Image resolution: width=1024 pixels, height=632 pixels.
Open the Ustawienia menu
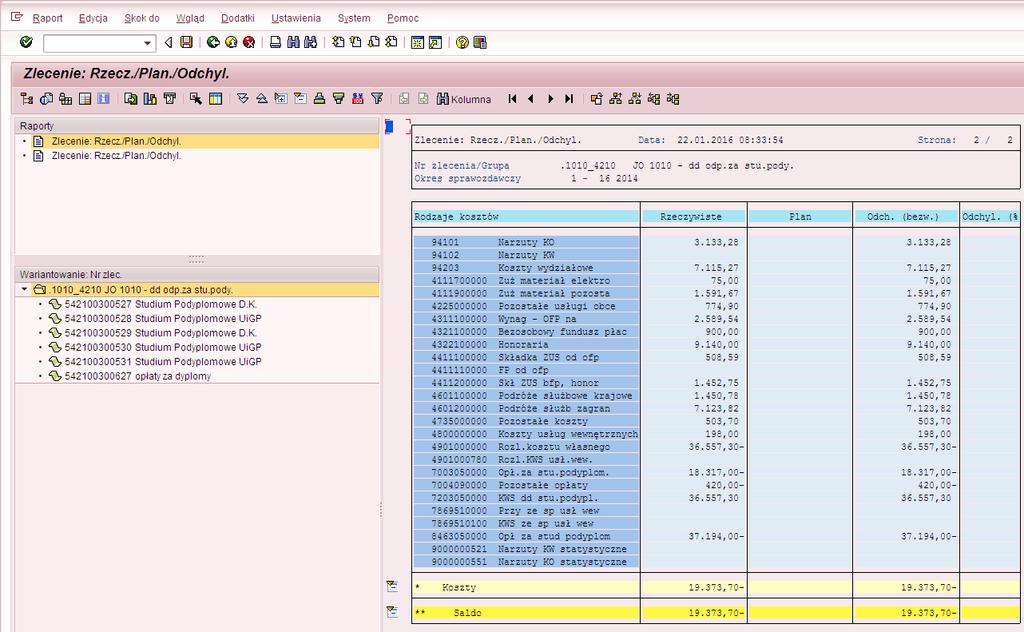click(x=296, y=18)
